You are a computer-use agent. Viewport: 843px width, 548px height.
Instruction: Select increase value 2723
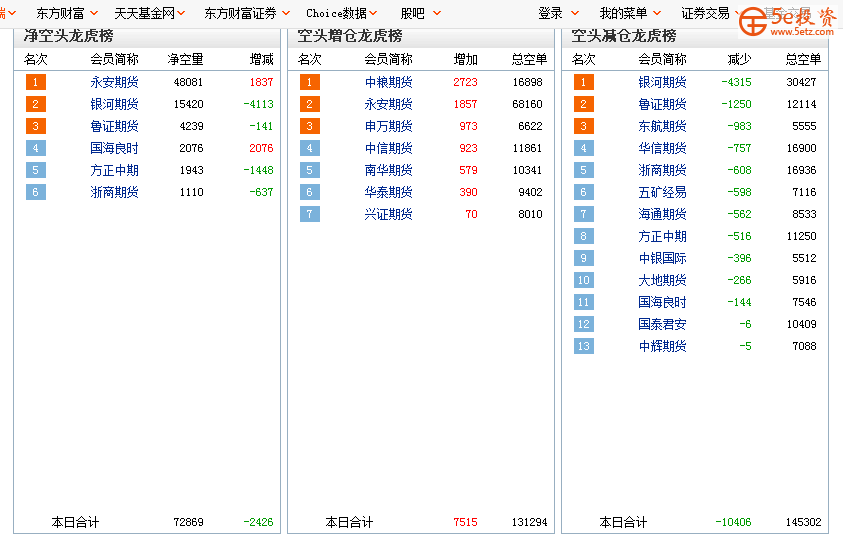click(x=465, y=82)
